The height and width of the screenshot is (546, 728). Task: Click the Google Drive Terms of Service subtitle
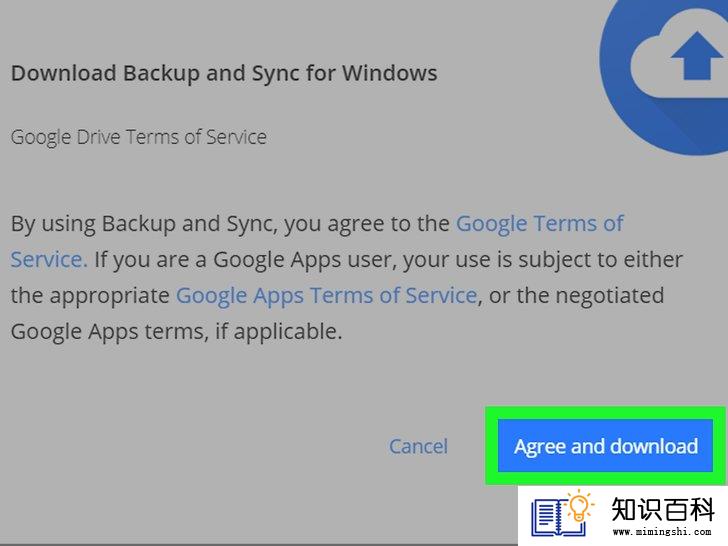[139, 137]
